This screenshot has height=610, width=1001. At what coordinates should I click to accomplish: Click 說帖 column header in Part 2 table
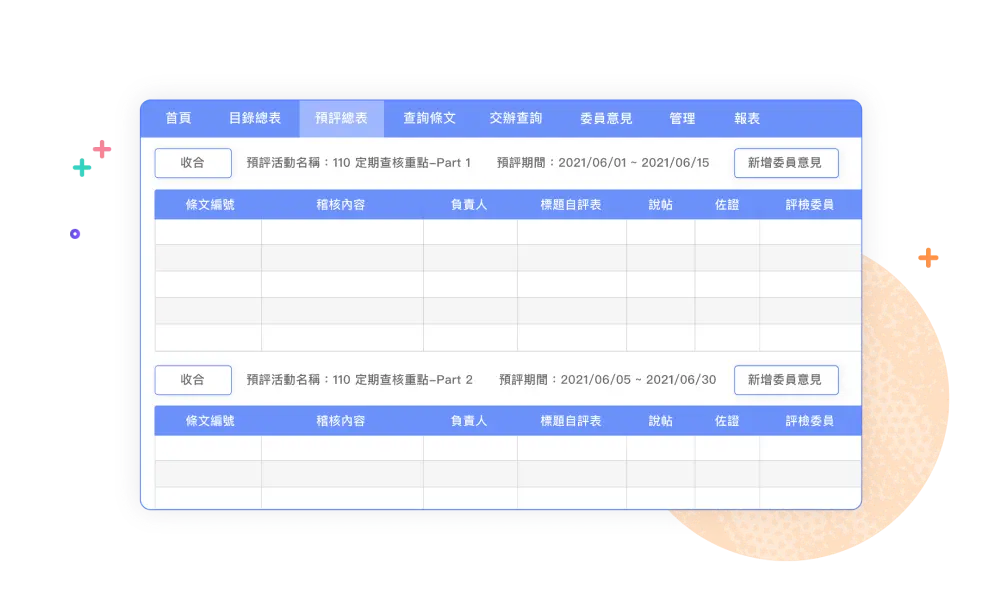(x=660, y=421)
